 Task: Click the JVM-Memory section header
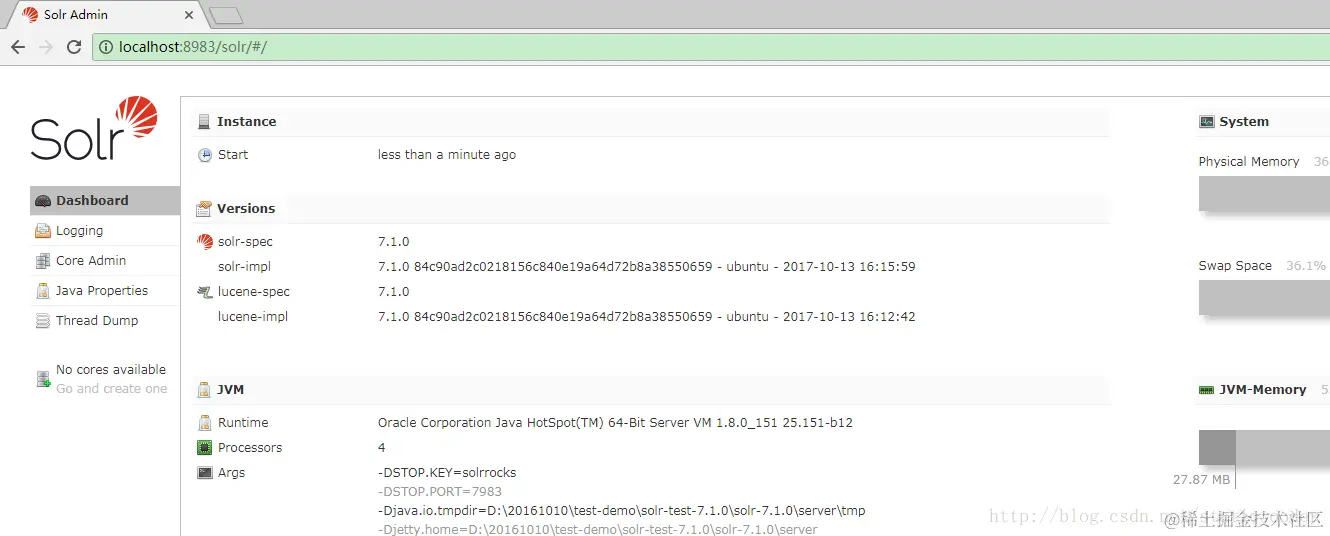point(1262,390)
